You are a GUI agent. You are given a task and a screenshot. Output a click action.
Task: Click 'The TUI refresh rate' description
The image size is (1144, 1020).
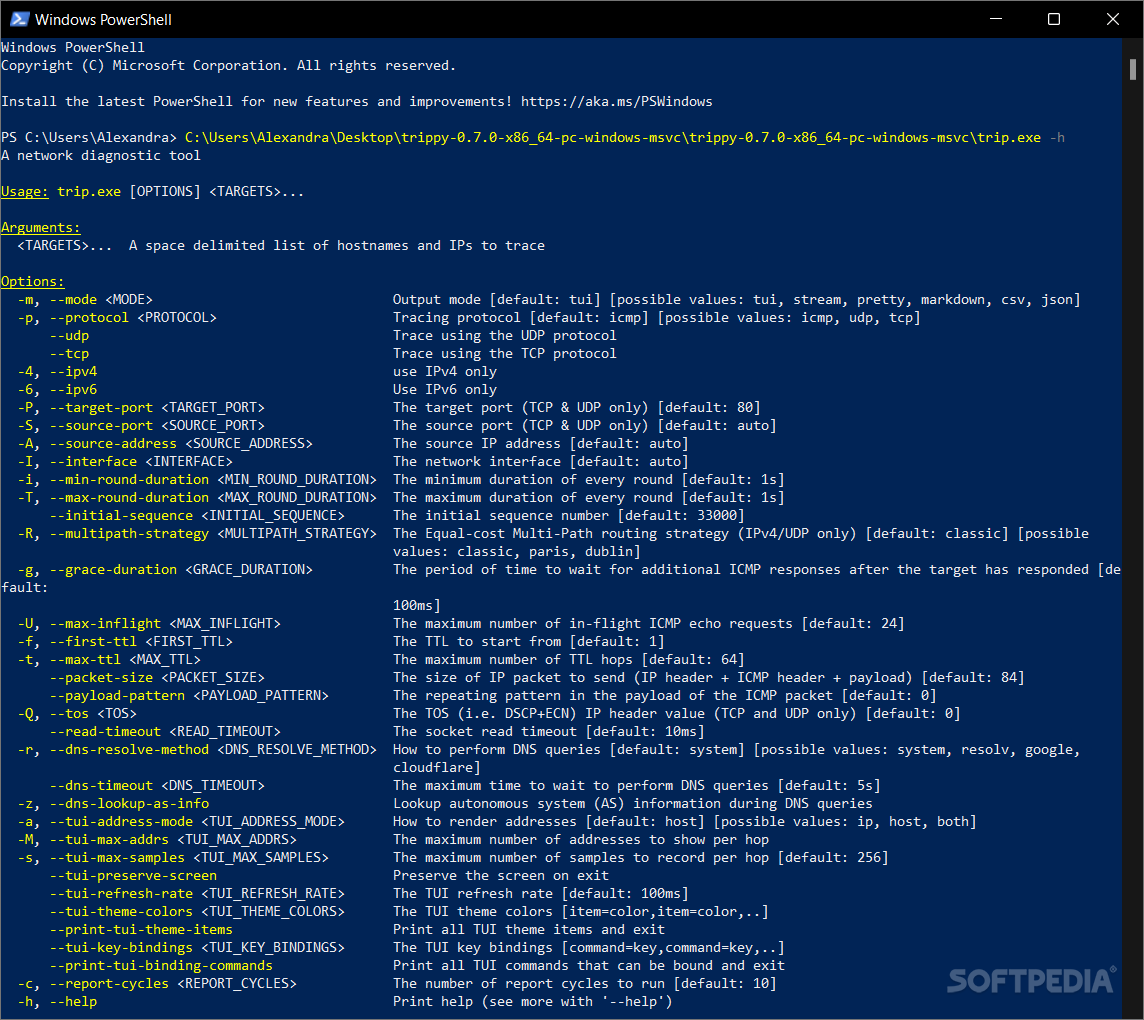(x=541, y=894)
